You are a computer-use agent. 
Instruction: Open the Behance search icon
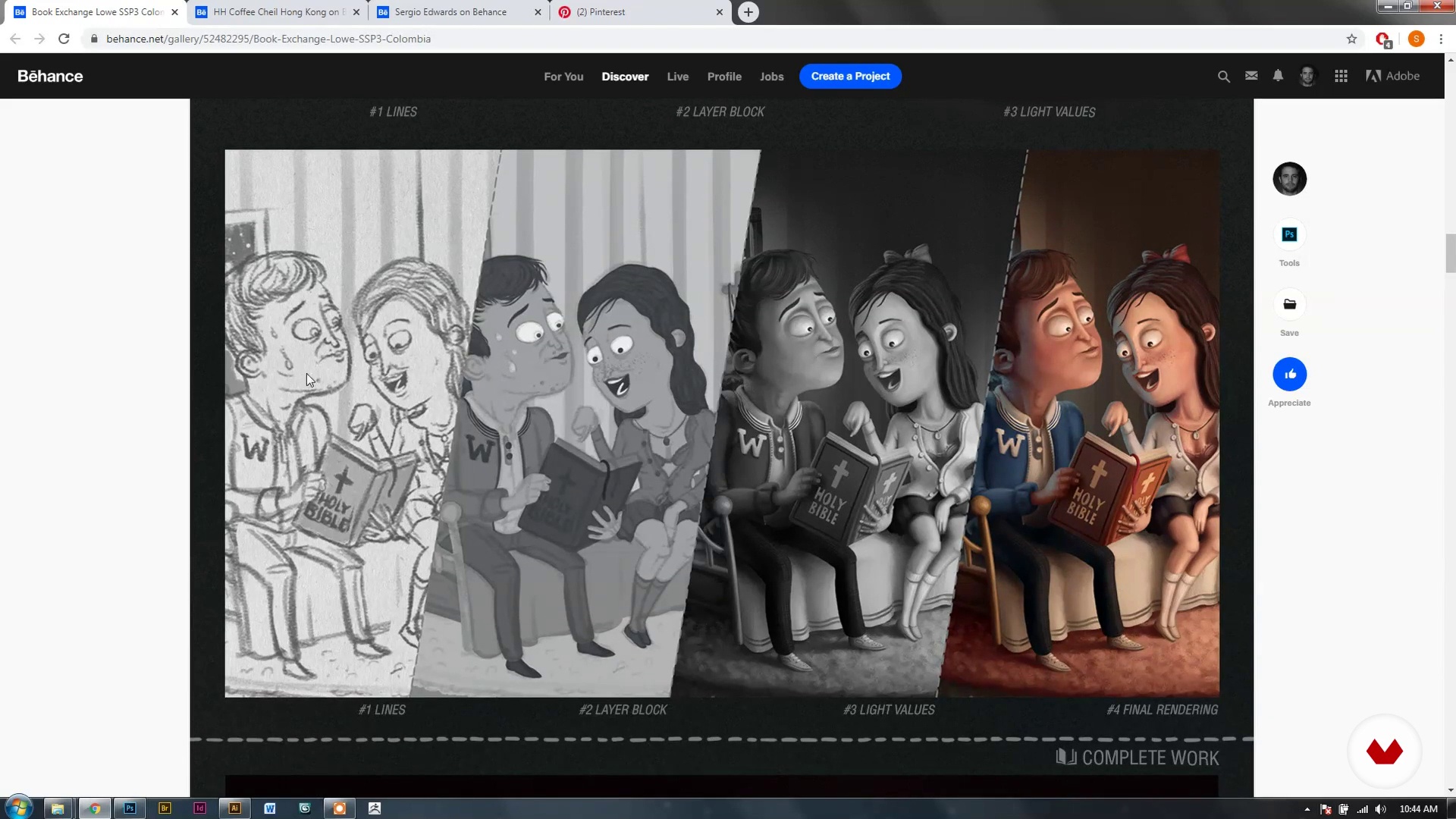click(x=1223, y=77)
